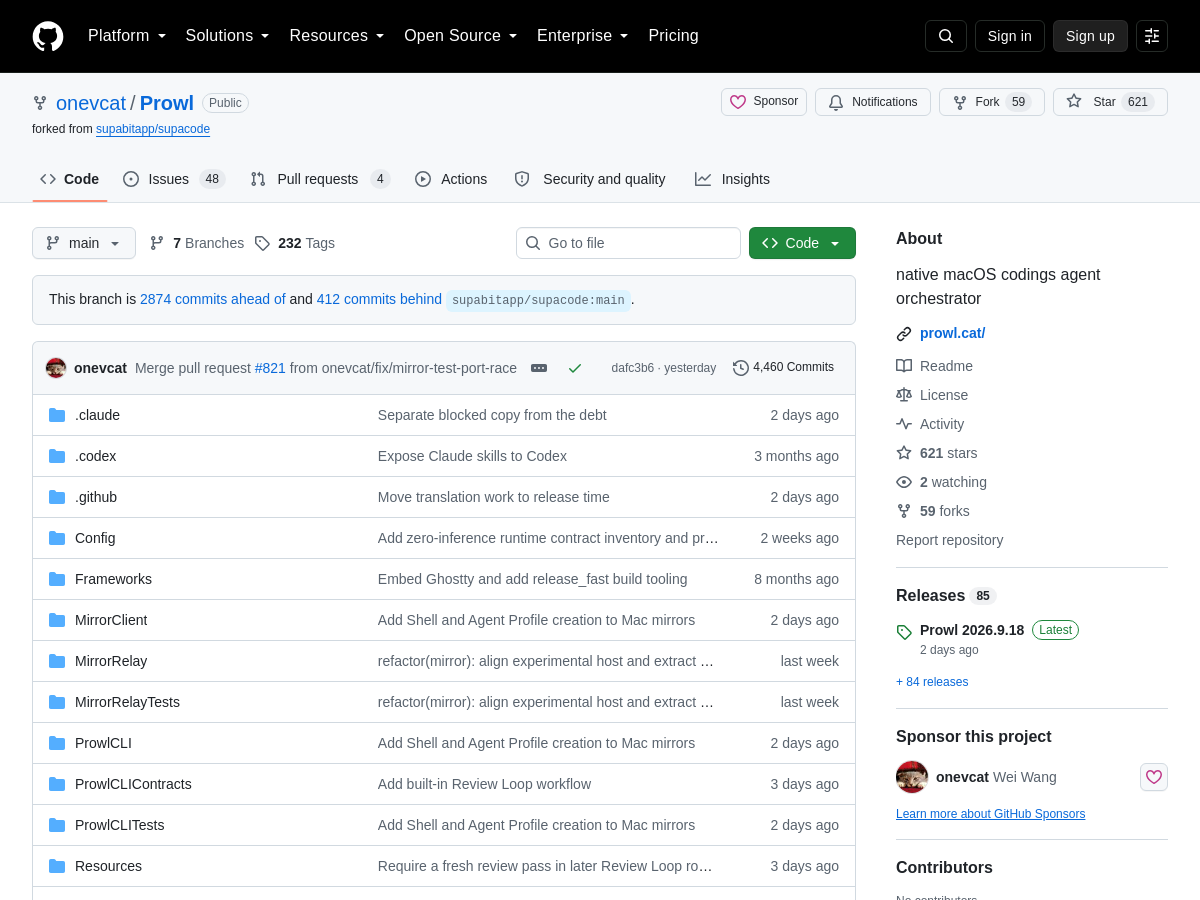Switch to the Security and quality tab
The image size is (1200, 900).
590,179
